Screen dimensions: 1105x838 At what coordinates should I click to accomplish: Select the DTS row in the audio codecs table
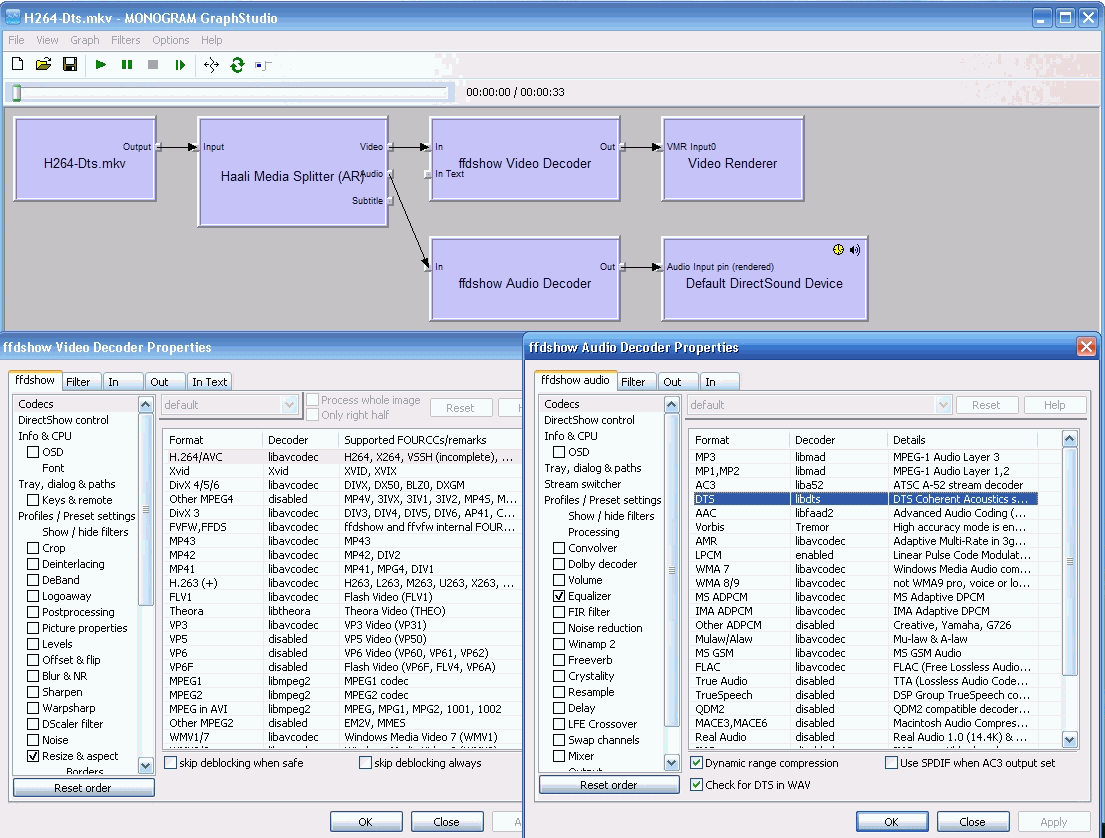865,499
